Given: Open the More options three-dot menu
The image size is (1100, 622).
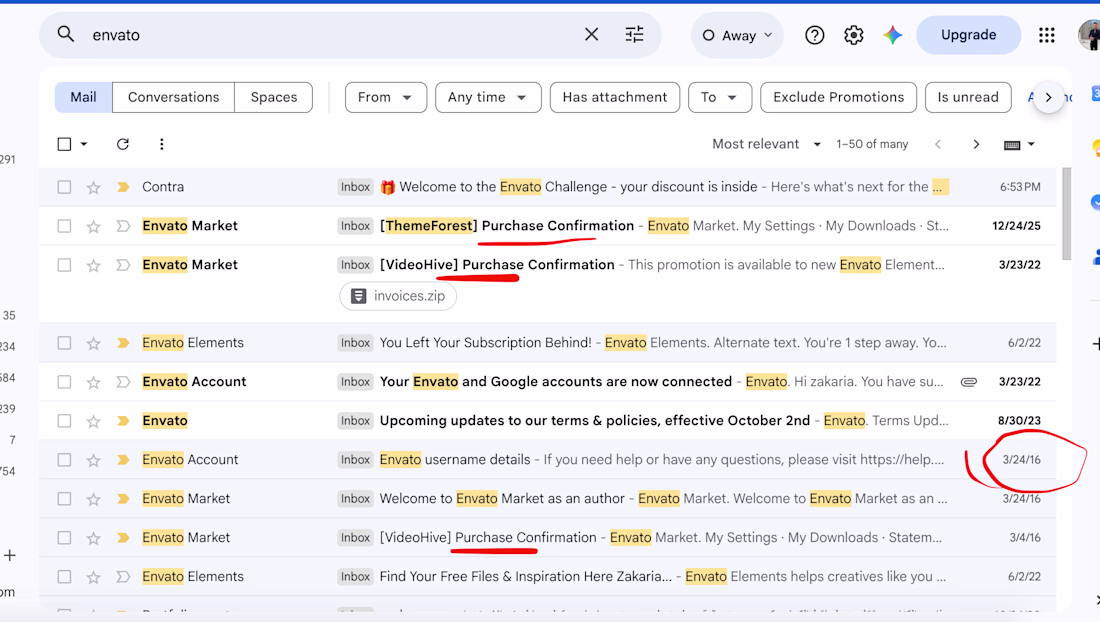Looking at the screenshot, I should (x=161, y=144).
